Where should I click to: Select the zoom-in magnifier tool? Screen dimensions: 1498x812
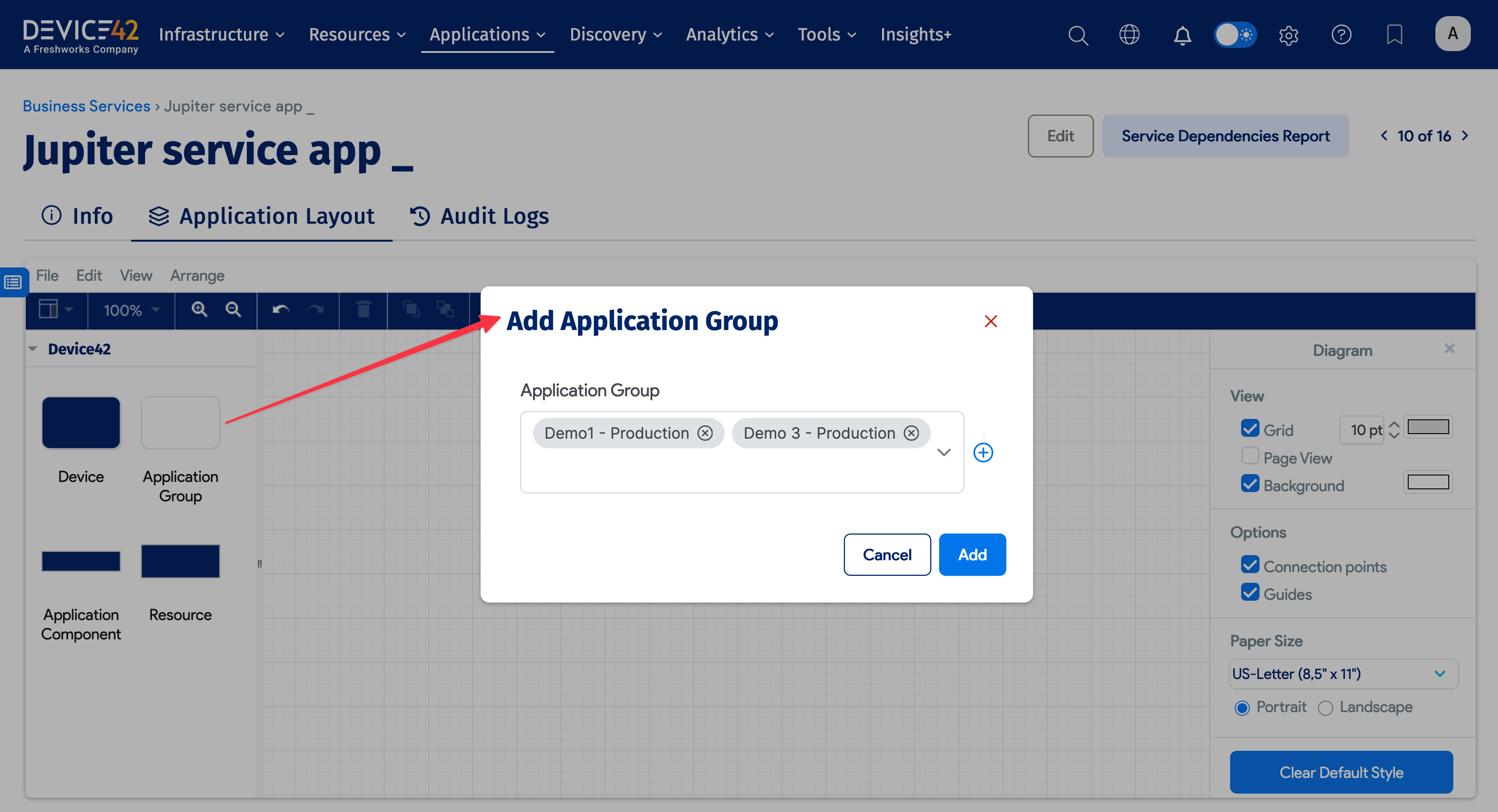pos(199,310)
